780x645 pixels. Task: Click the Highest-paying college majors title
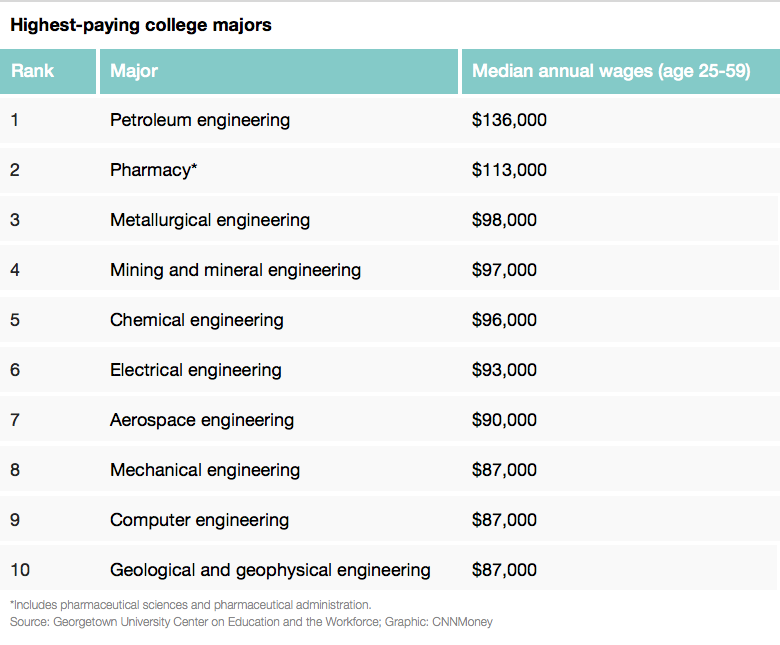[x=141, y=25]
